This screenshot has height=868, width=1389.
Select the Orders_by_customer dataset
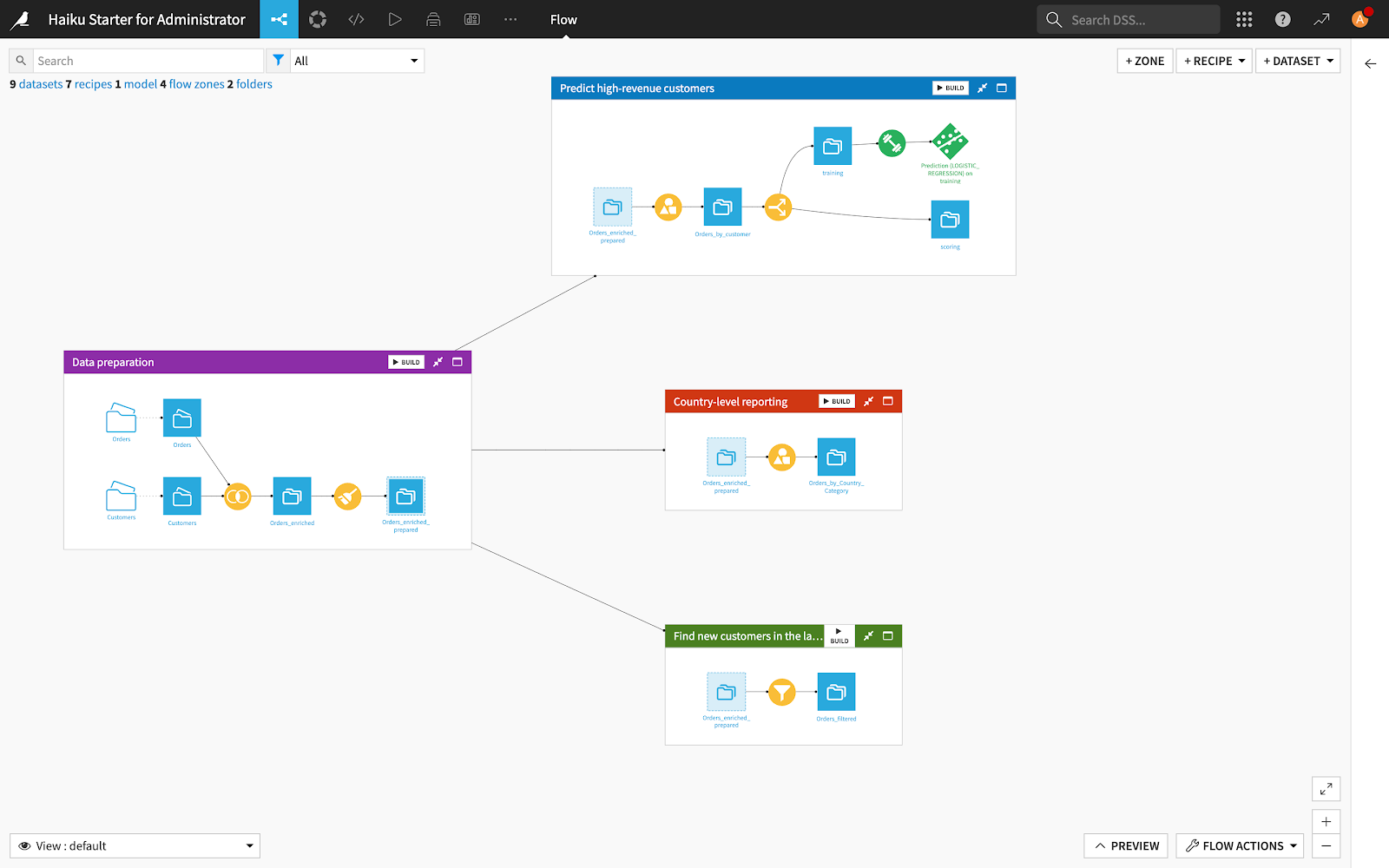click(722, 207)
